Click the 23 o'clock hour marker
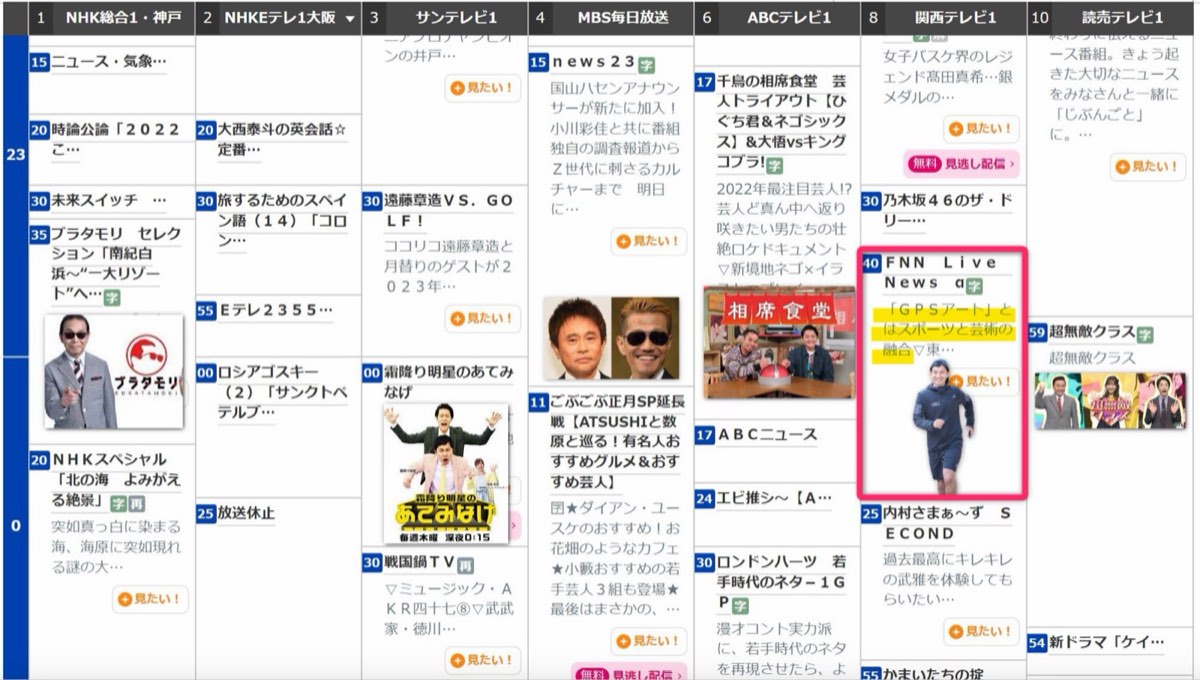This screenshot has height=680, width=1200. tap(14, 155)
